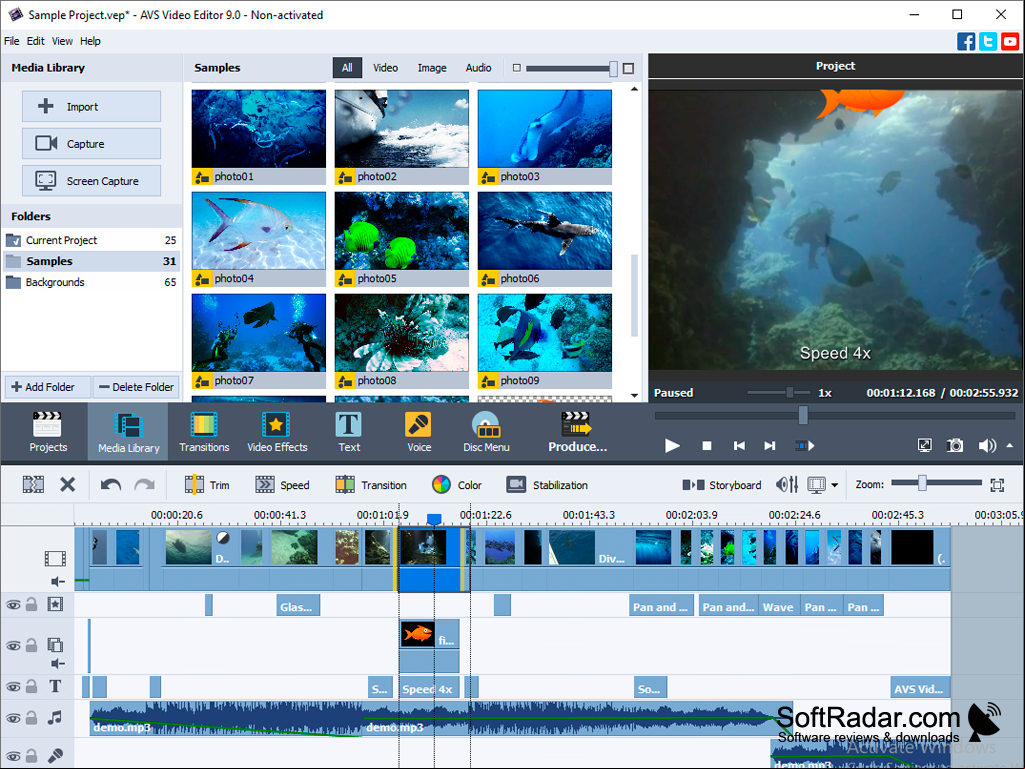Expand the volume control arrow
This screenshot has height=769, width=1025.
pos(1010,445)
